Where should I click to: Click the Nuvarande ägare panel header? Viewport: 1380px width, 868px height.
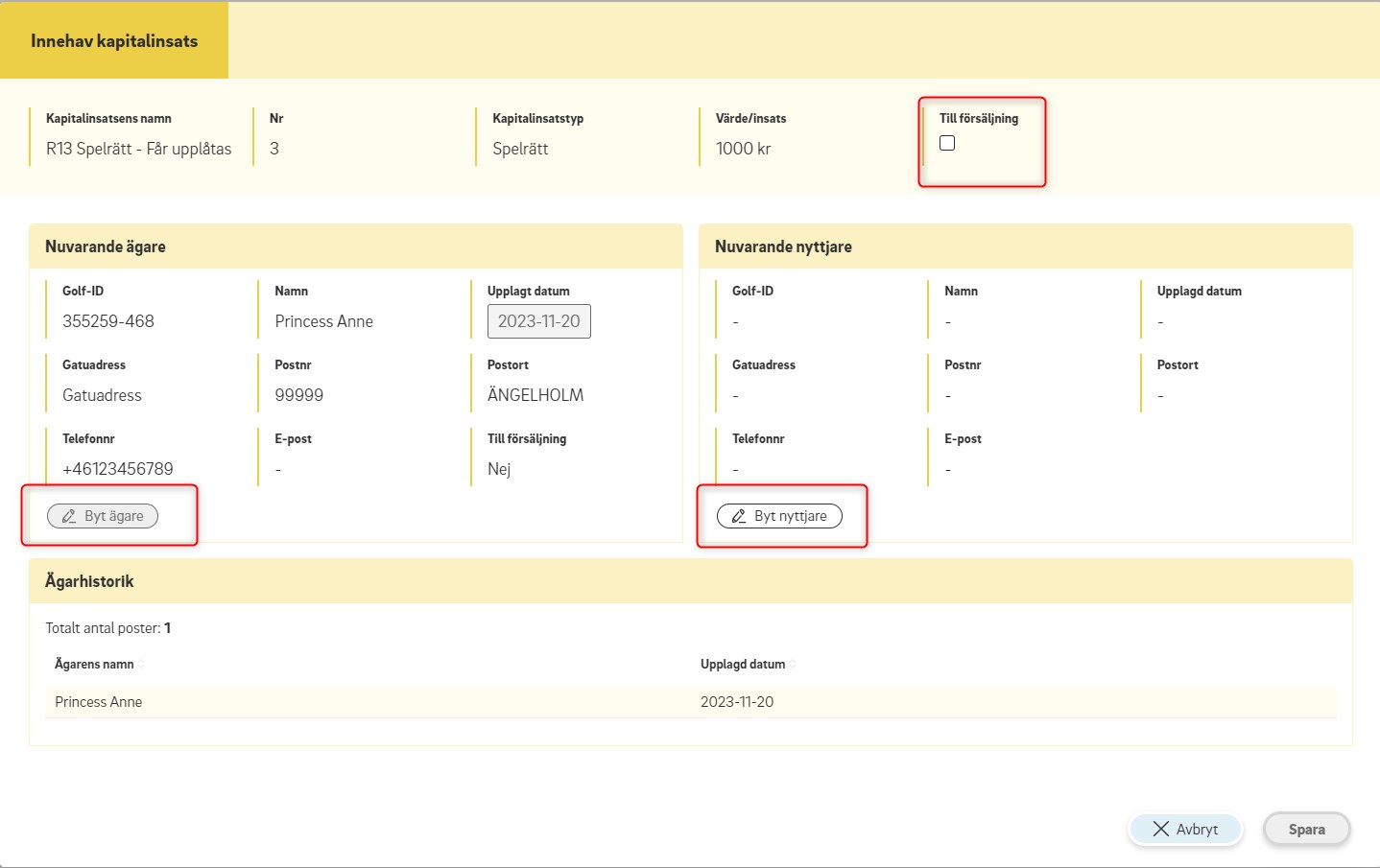point(355,246)
